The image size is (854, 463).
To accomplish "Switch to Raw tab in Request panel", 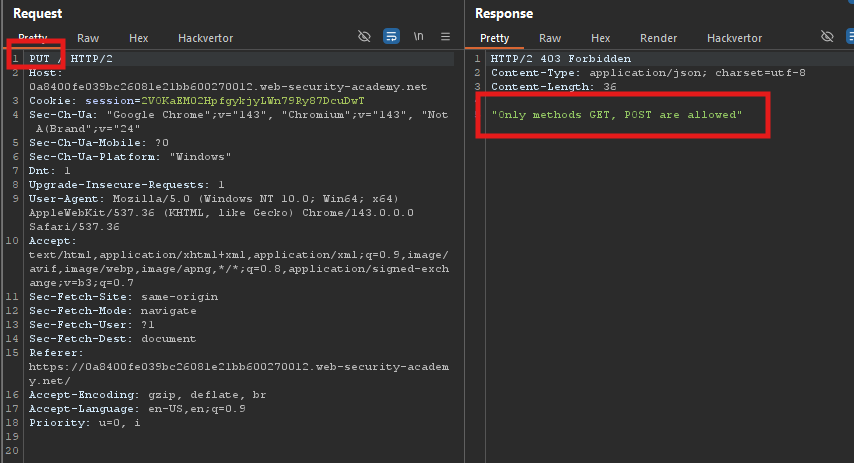I will (x=88, y=38).
